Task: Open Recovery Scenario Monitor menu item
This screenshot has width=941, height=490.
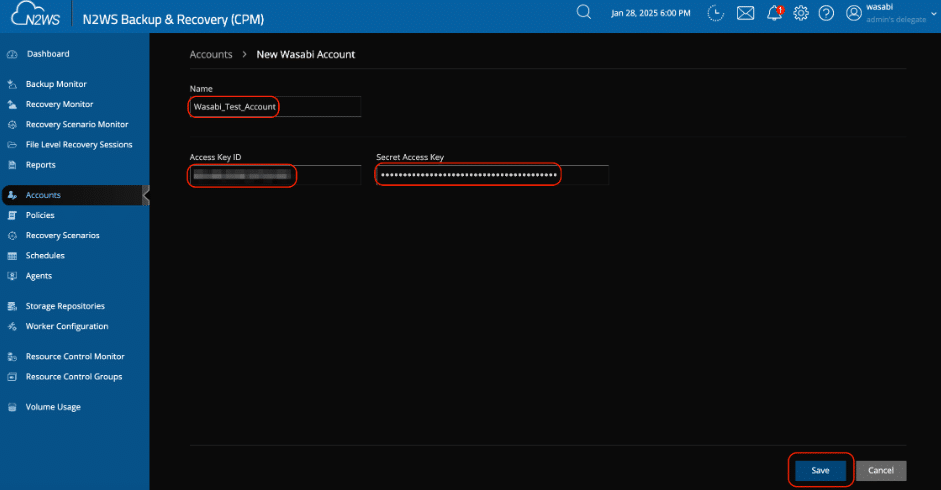Action: pos(77,124)
